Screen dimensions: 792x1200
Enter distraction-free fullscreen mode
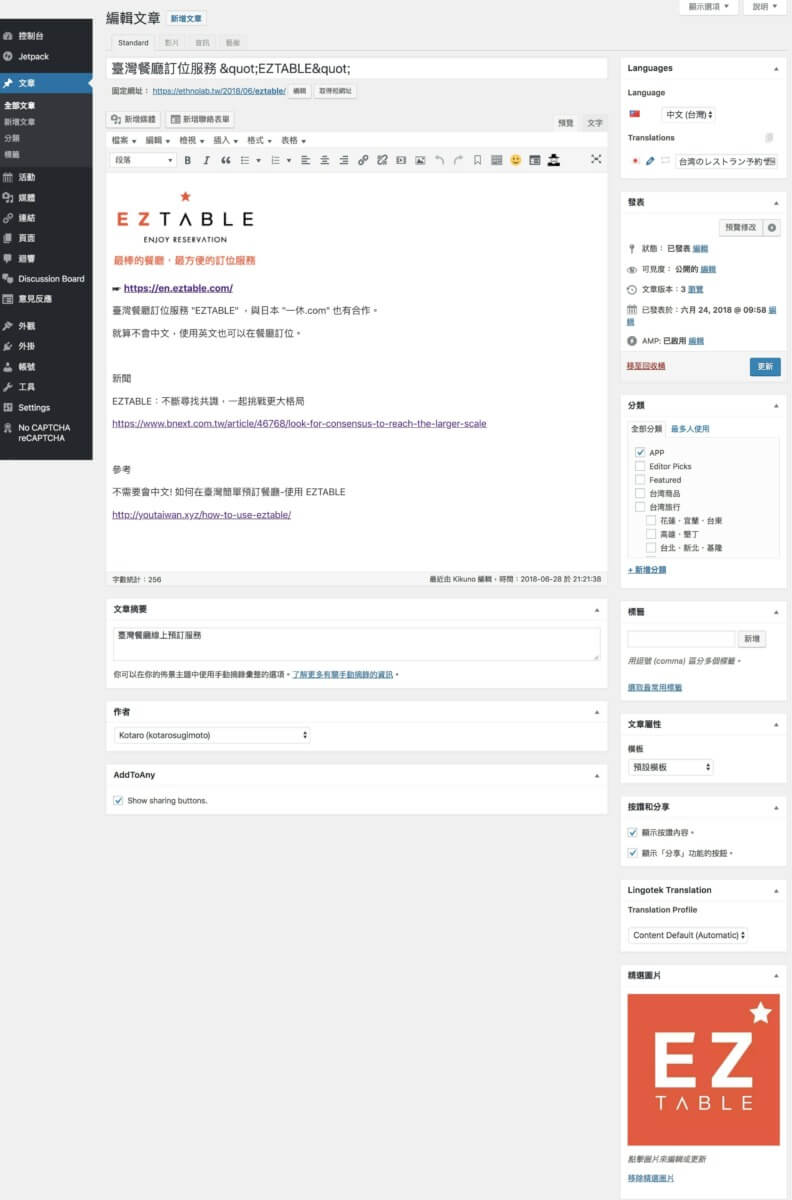click(596, 159)
